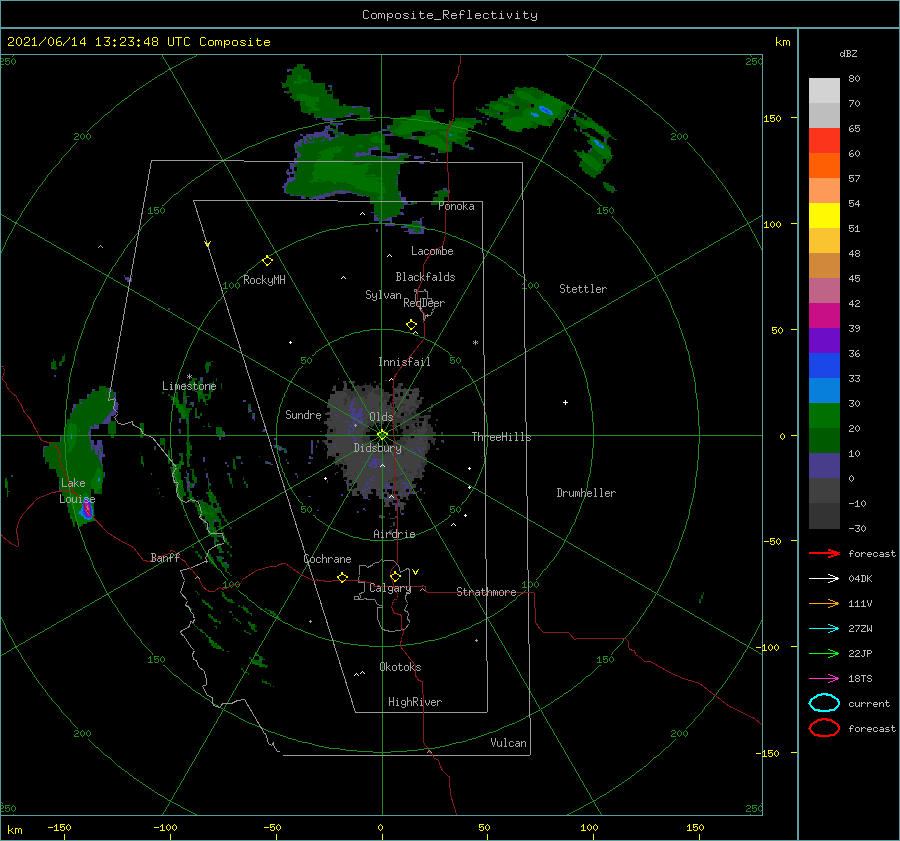Click the Calgary city label
The width and height of the screenshot is (900, 841).
pyautogui.click(x=390, y=588)
